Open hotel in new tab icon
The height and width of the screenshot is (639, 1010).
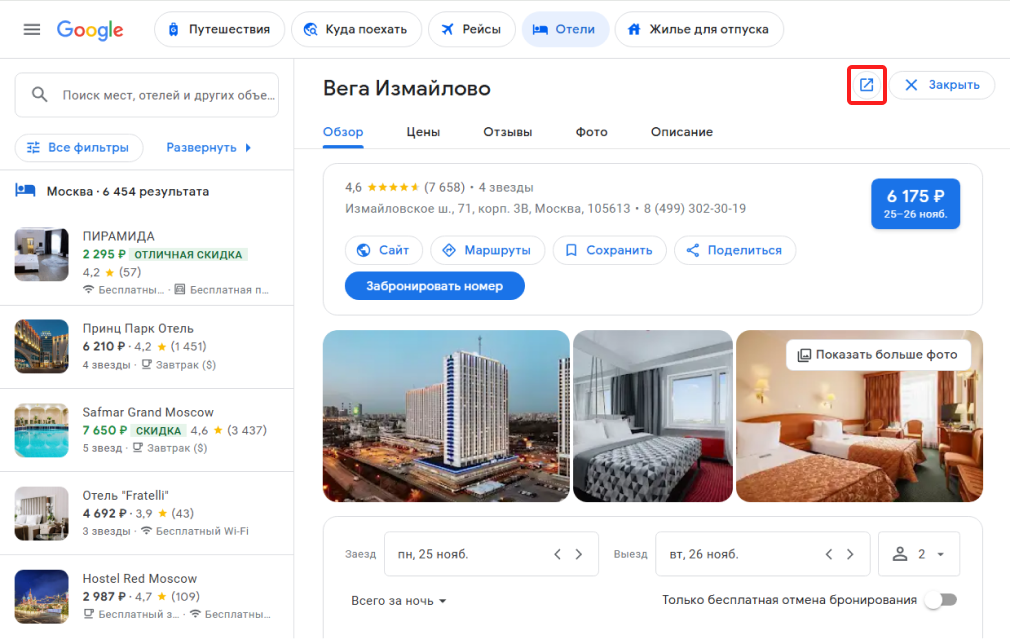(x=866, y=85)
